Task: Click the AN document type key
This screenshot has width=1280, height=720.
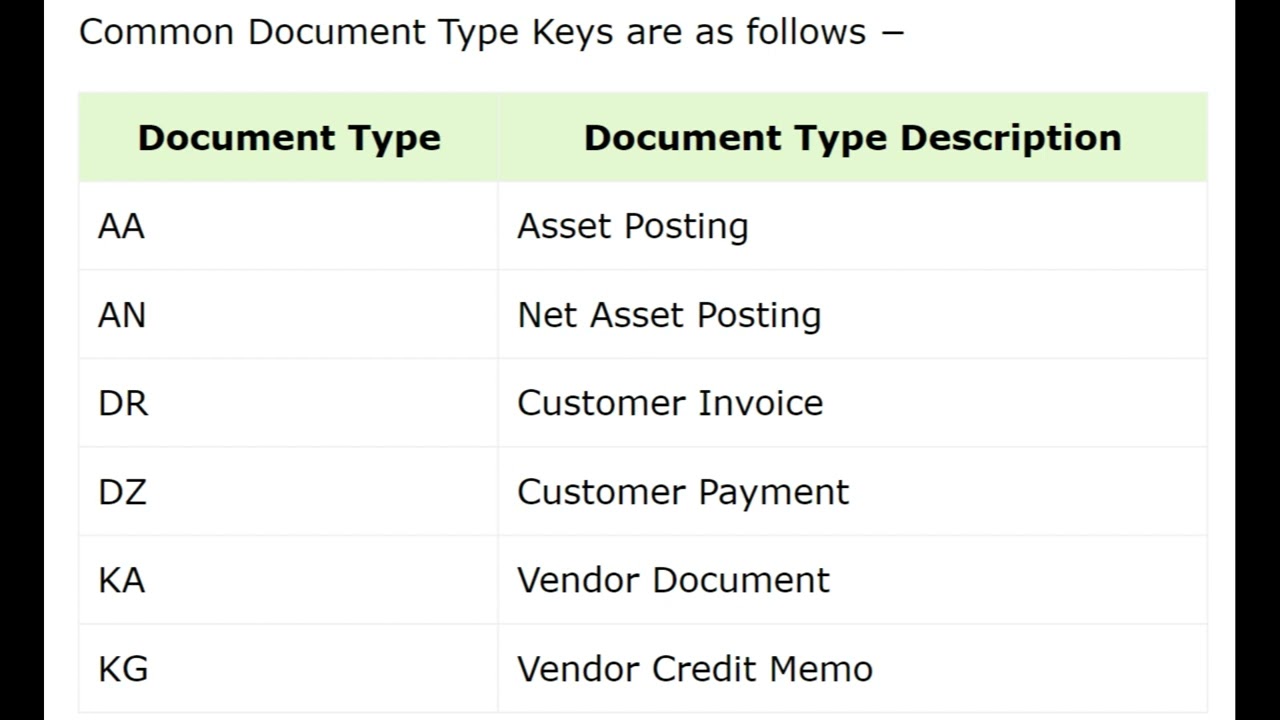Action: point(122,315)
